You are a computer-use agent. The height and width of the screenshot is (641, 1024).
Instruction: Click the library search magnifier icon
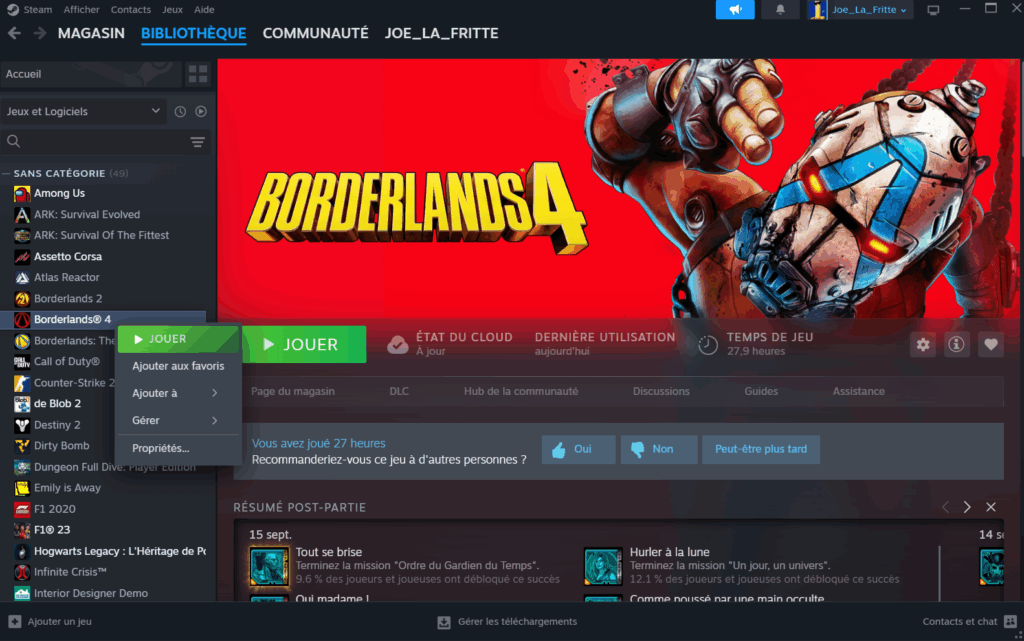pos(13,141)
